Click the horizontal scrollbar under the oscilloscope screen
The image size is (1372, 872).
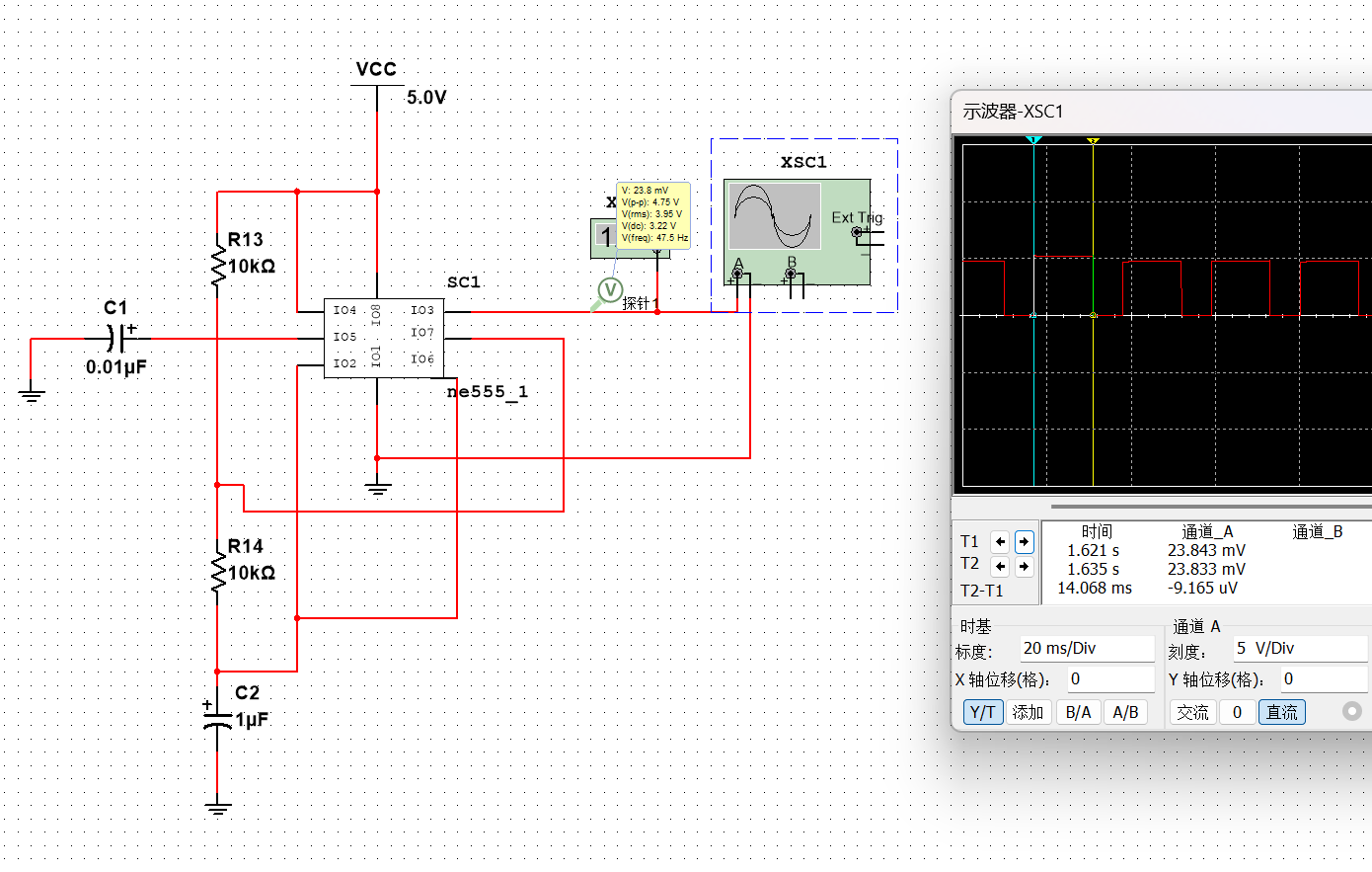1211,507
